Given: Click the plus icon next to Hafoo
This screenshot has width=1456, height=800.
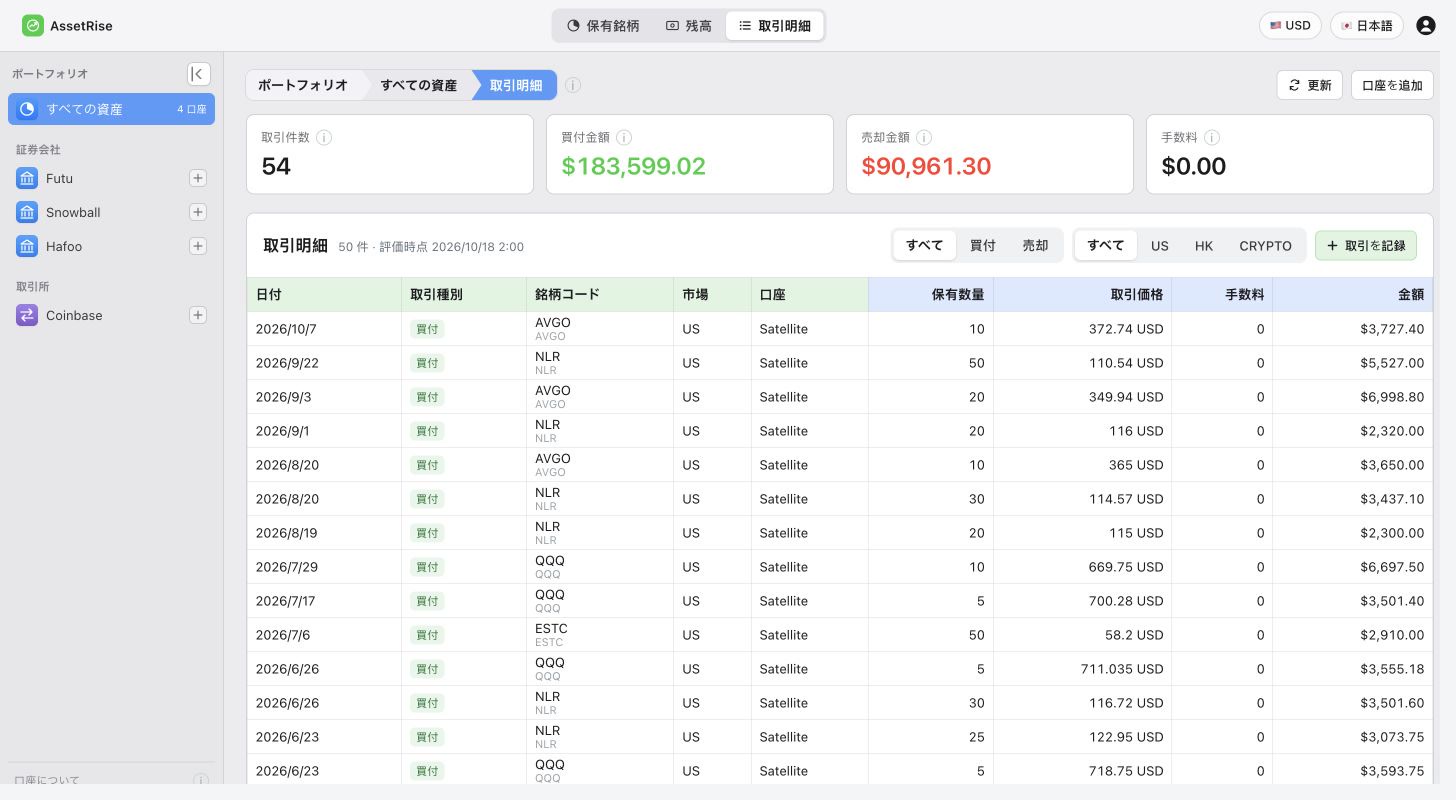Looking at the screenshot, I should click(x=198, y=246).
